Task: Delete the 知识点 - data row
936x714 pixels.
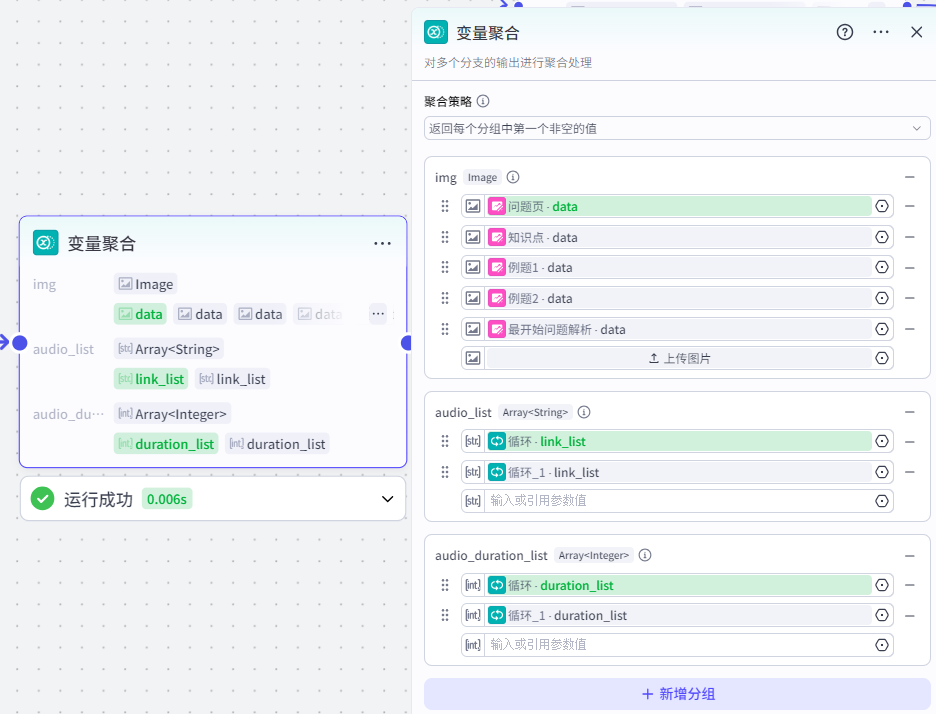Action: coord(910,238)
